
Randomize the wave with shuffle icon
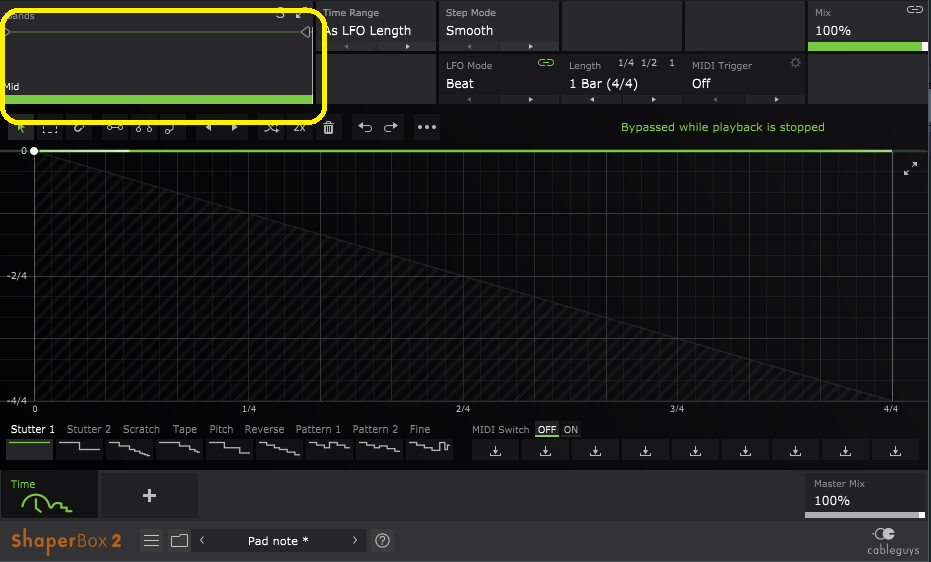[271, 127]
